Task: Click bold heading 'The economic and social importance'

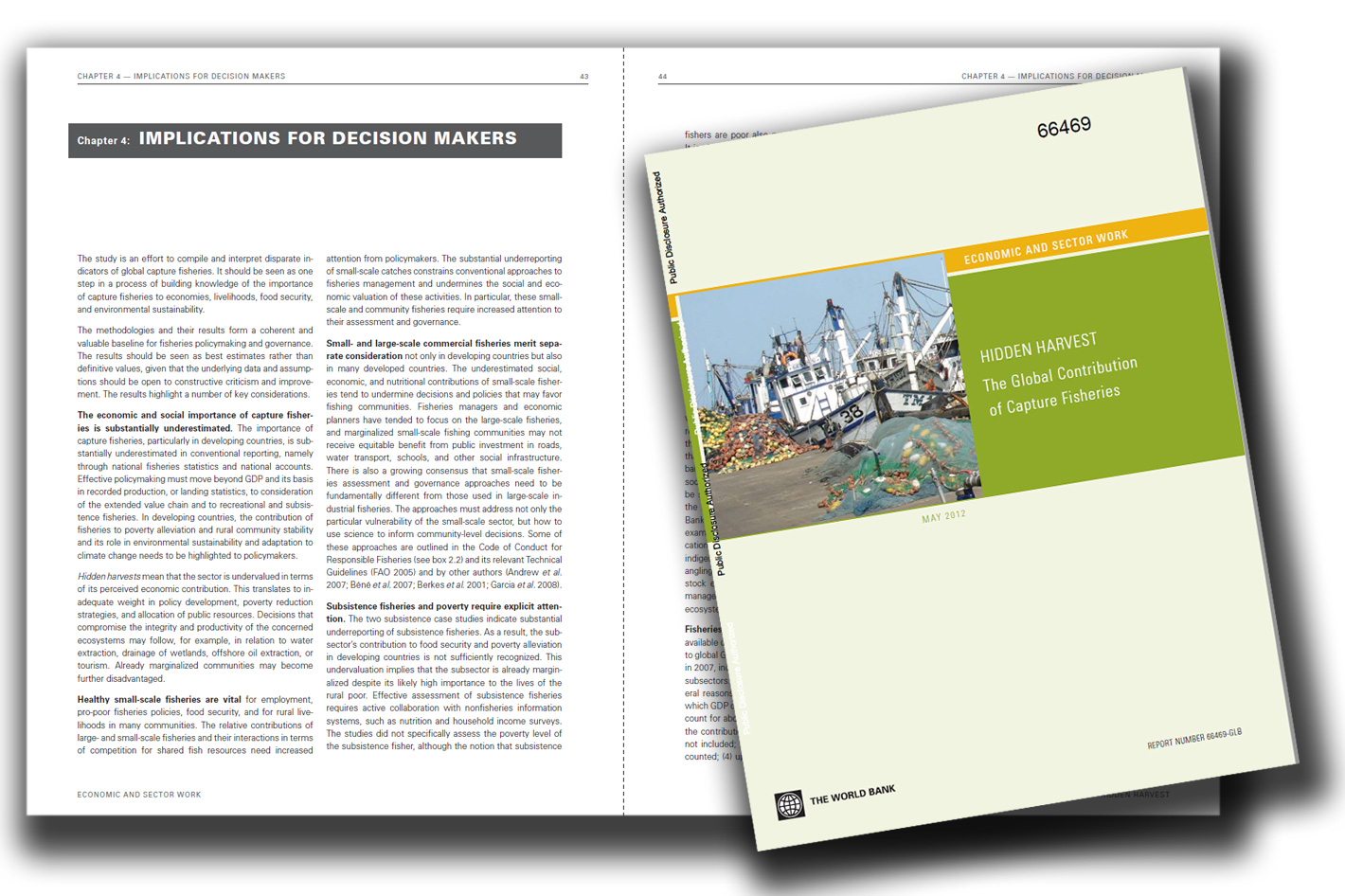Action: (x=195, y=421)
